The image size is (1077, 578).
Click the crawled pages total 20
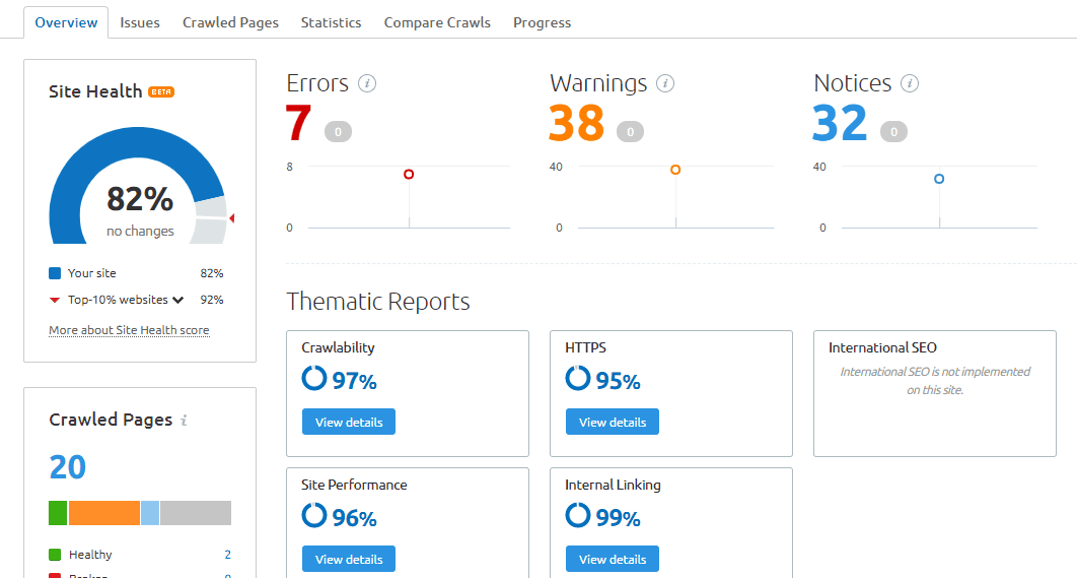(67, 467)
